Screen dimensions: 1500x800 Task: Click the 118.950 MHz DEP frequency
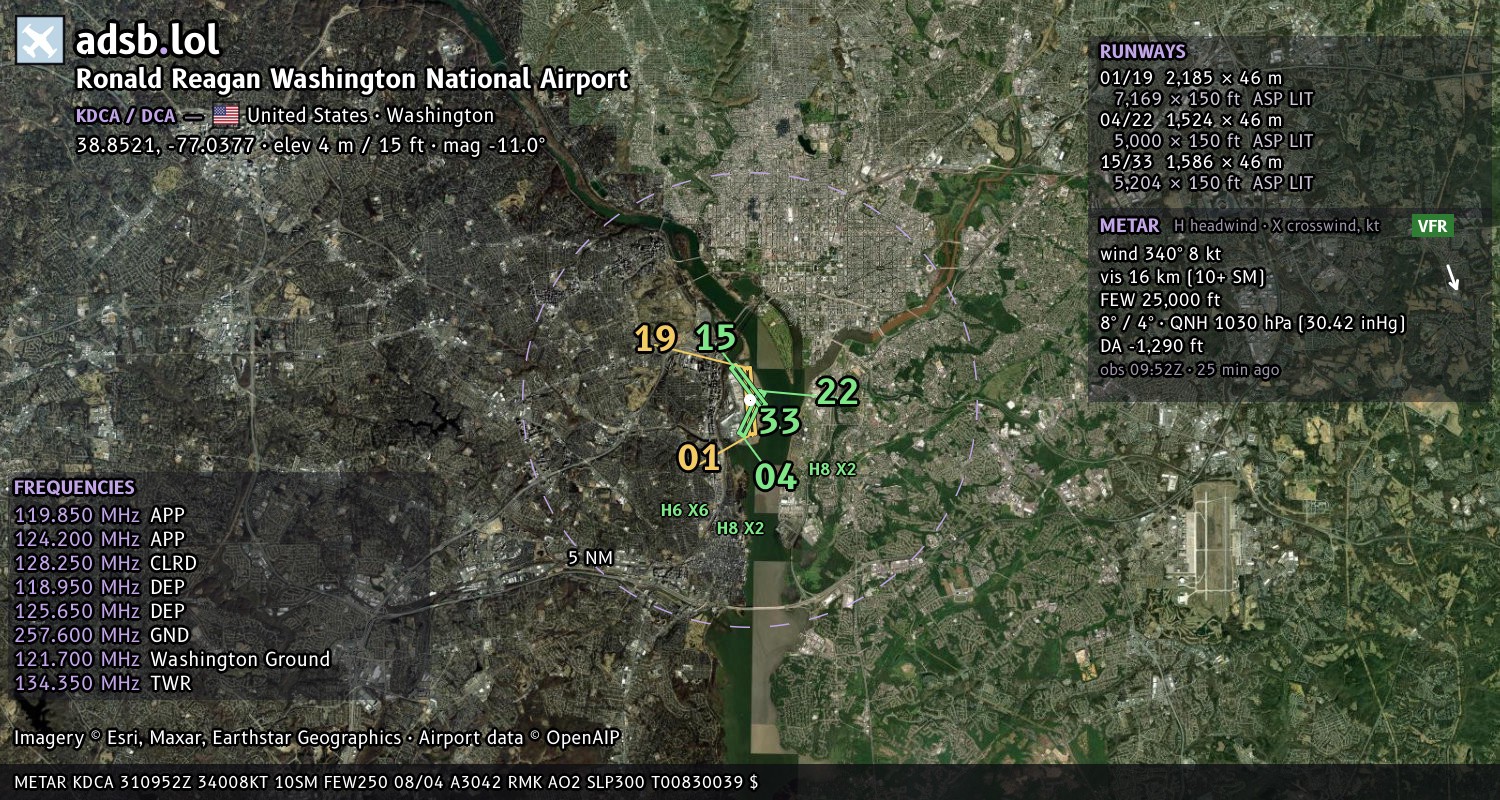pos(100,587)
